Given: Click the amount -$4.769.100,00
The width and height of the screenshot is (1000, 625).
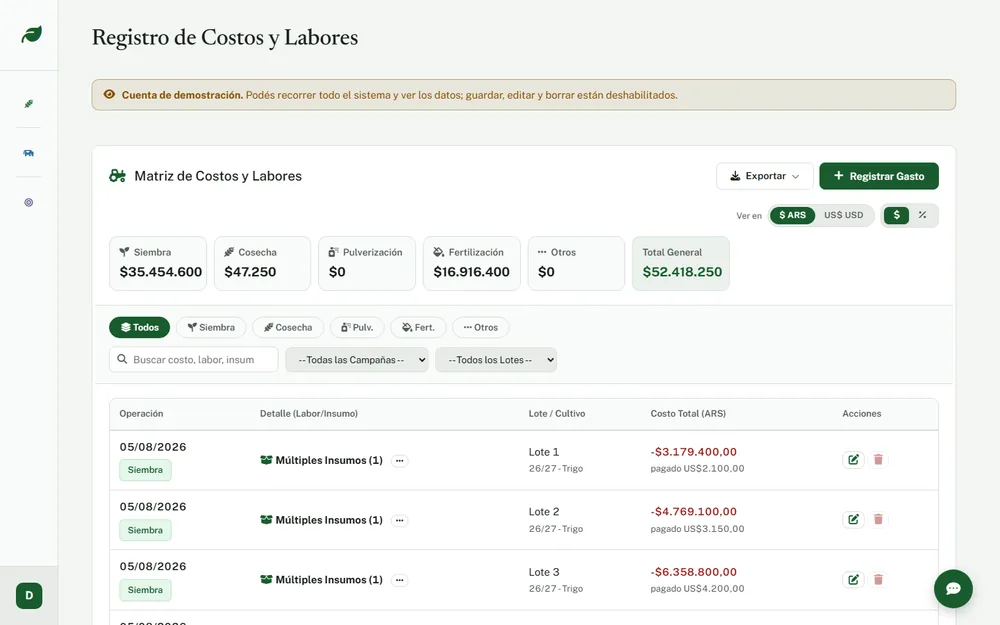Looking at the screenshot, I should (693, 511).
